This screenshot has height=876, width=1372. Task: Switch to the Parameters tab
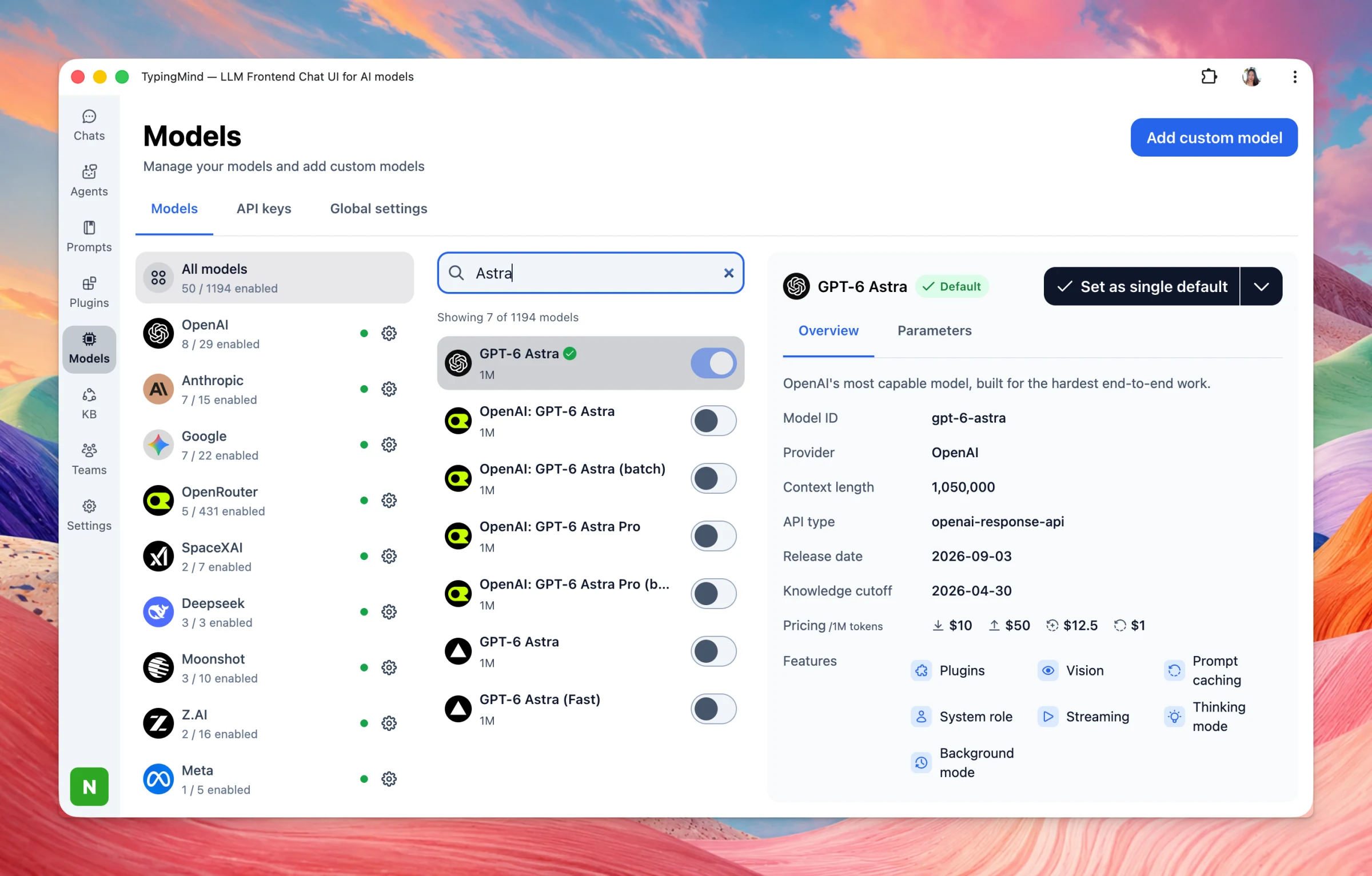[934, 331]
